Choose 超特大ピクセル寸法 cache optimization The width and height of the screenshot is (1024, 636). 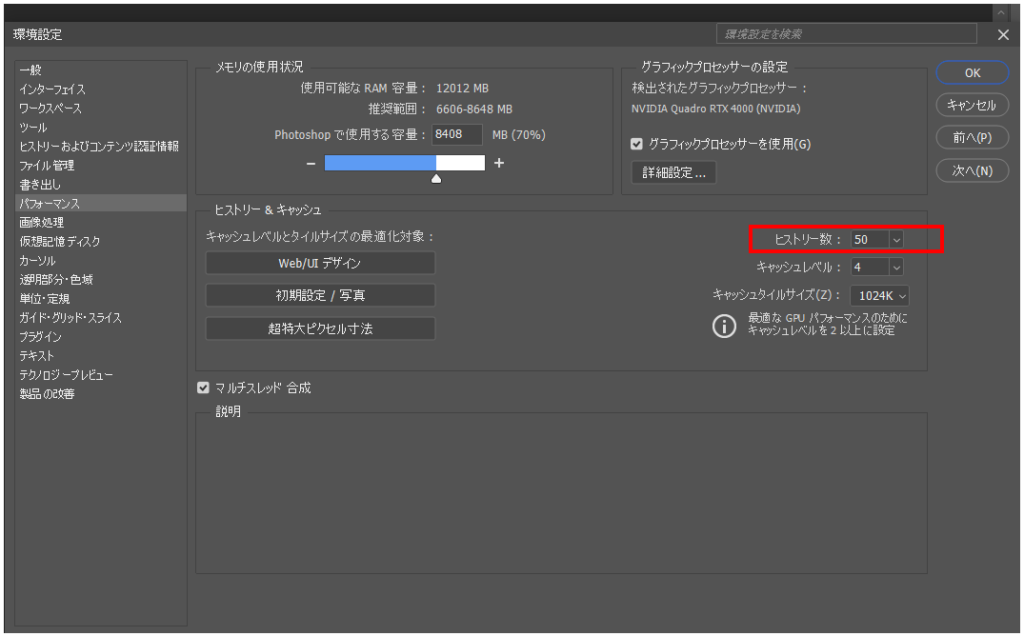(320, 328)
